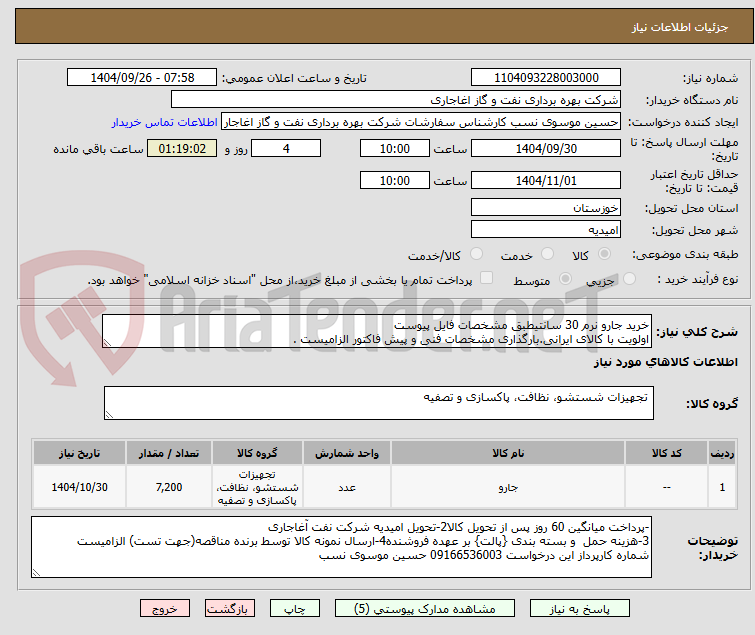Click the ایجاد کننده درخواست field

click(421, 122)
